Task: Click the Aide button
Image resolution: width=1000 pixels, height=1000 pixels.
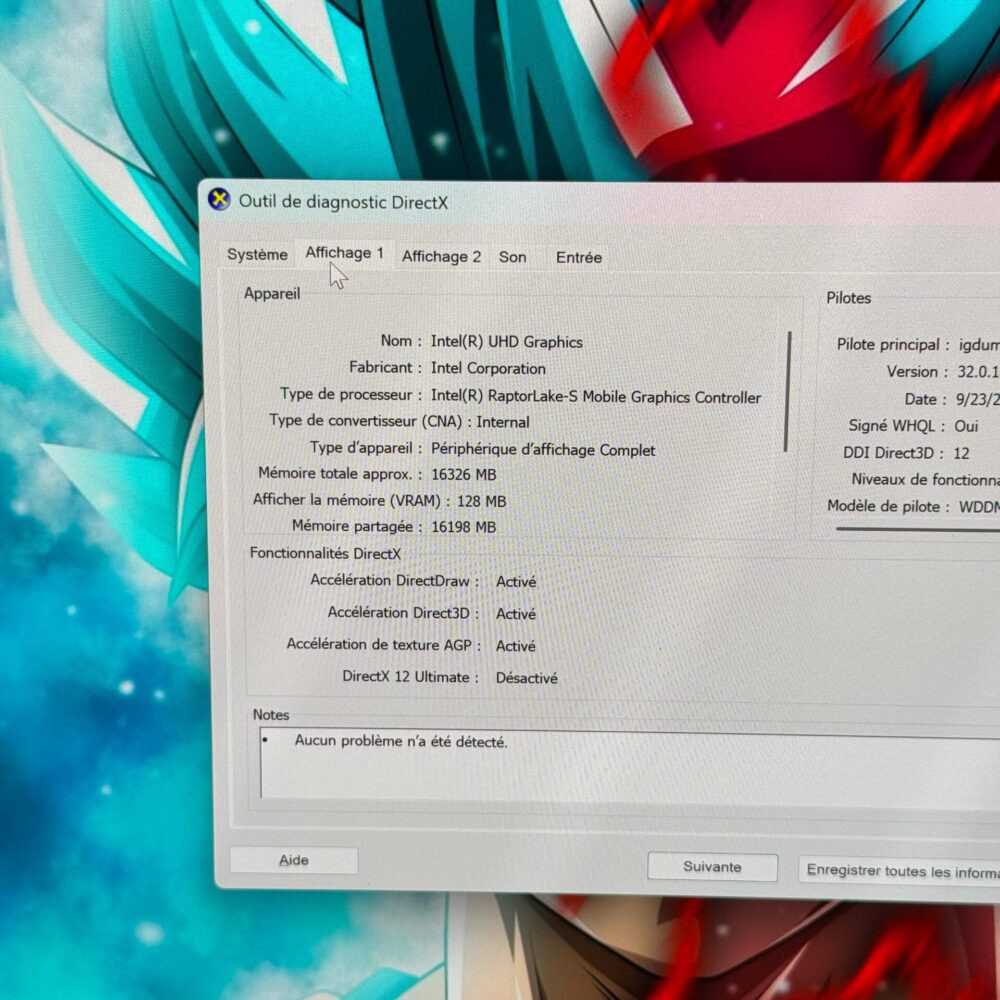Action: click(294, 860)
